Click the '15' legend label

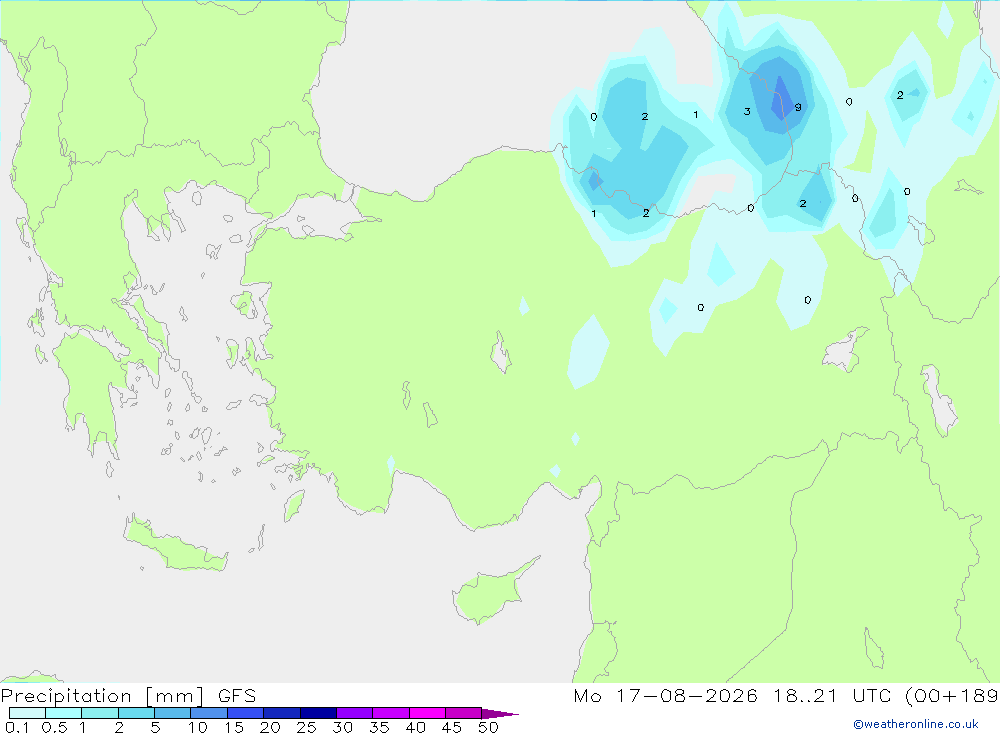[x=234, y=727]
